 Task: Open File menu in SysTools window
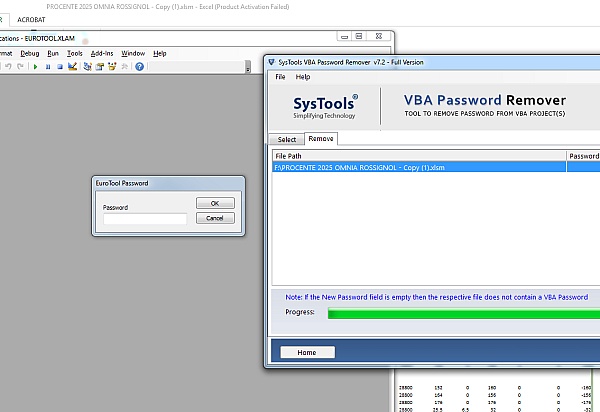tap(280, 76)
